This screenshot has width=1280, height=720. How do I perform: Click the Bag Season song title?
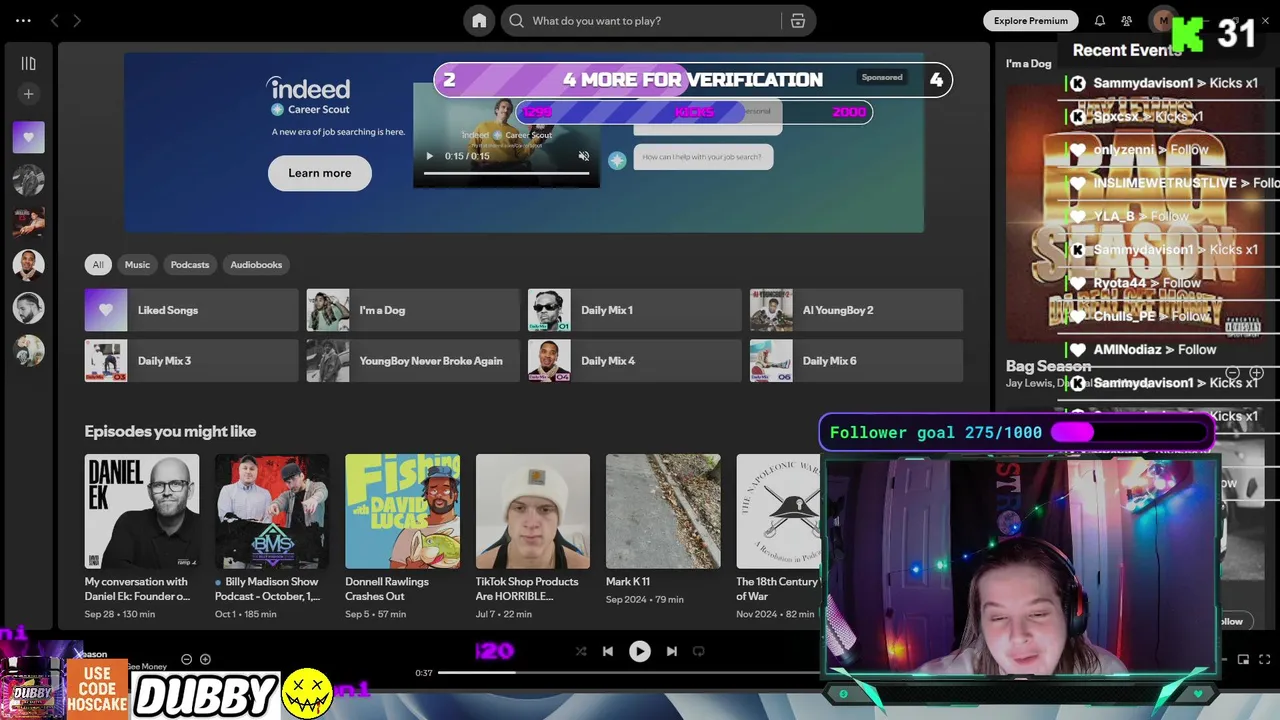[1048, 366]
